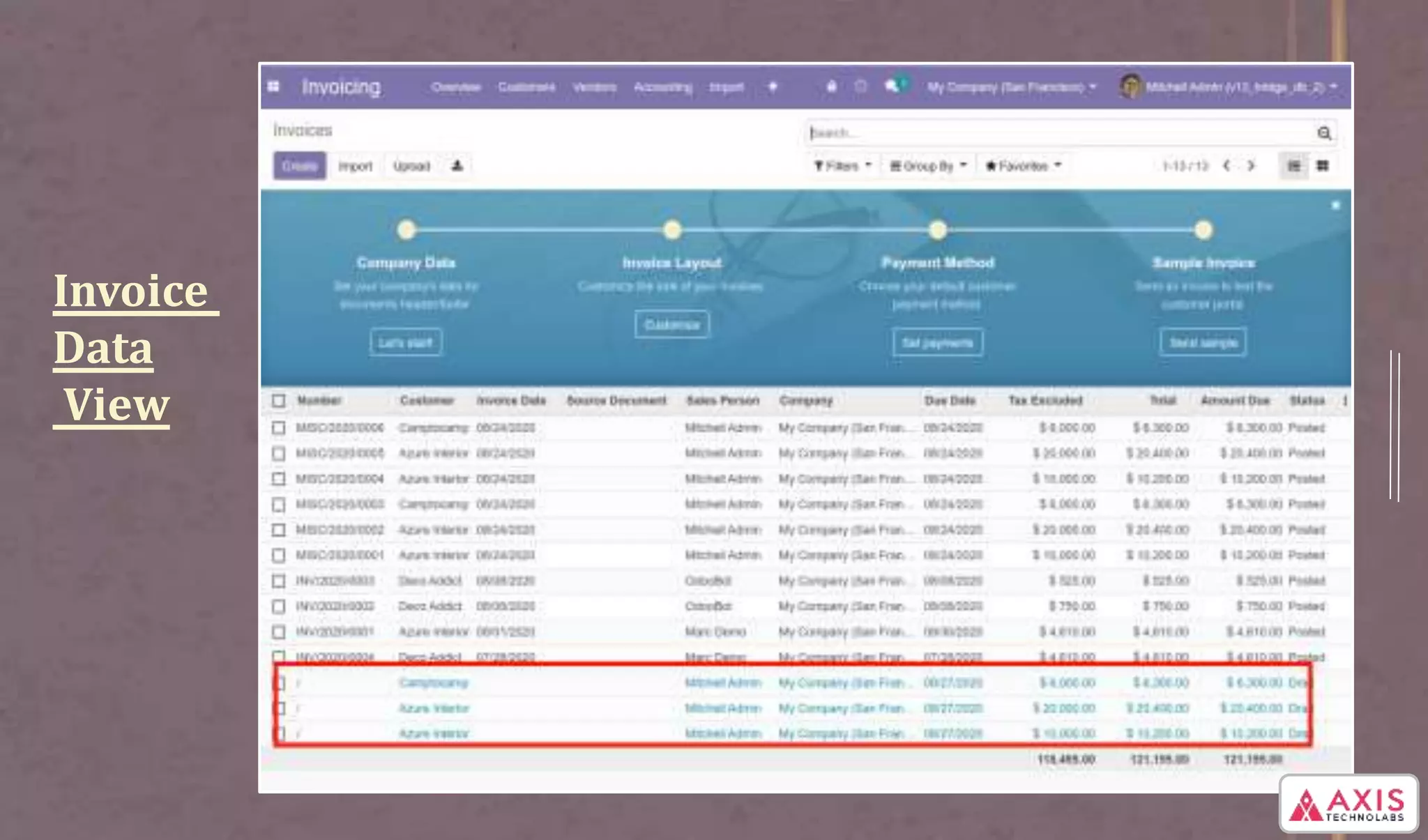
Task: Open the lock icon in top bar
Action: (831, 86)
